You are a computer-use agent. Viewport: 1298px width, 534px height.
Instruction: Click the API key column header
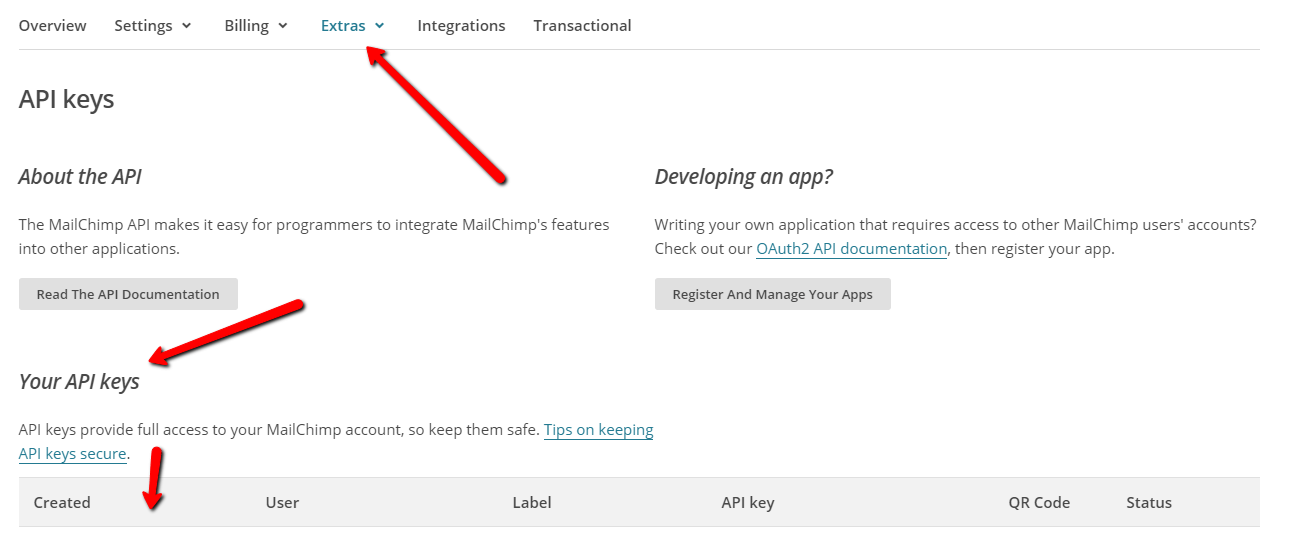(748, 503)
